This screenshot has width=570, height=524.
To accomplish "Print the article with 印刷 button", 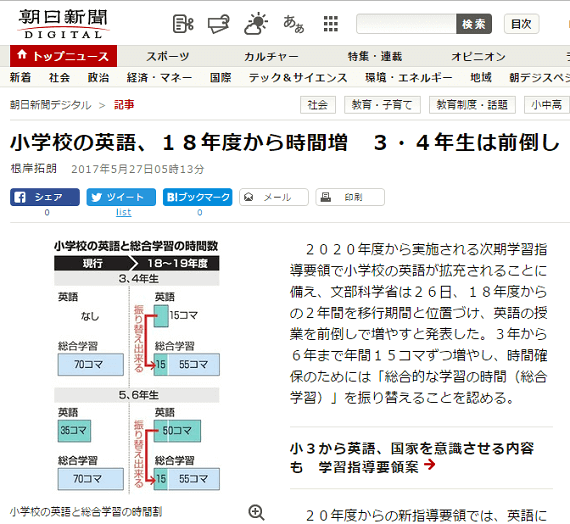I will [x=350, y=197].
